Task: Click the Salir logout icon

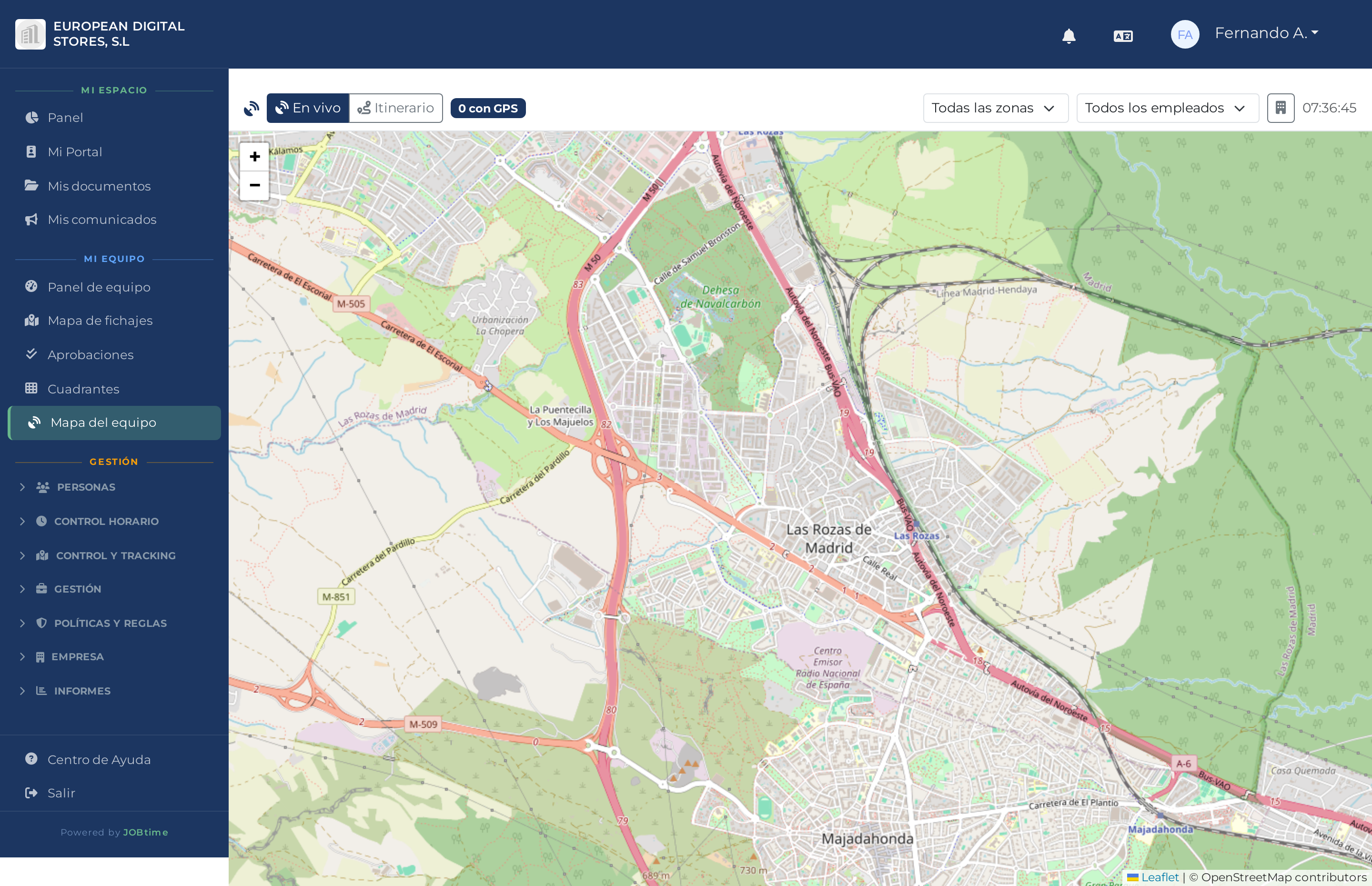Action: click(31, 792)
